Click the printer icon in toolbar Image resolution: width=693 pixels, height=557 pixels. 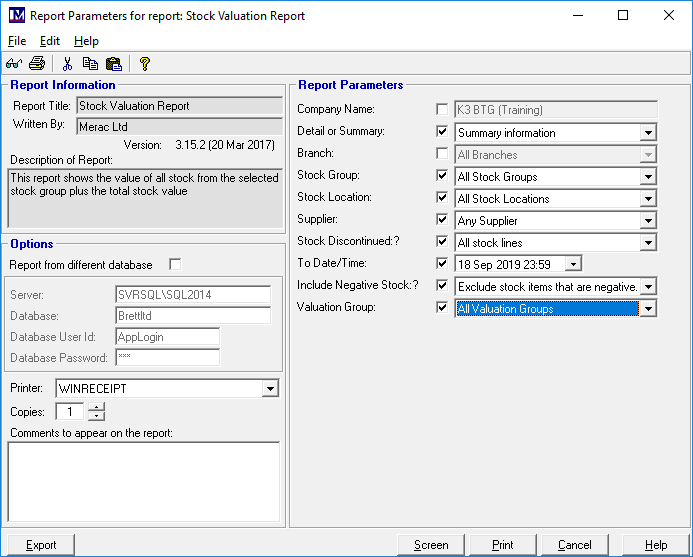coord(37,64)
